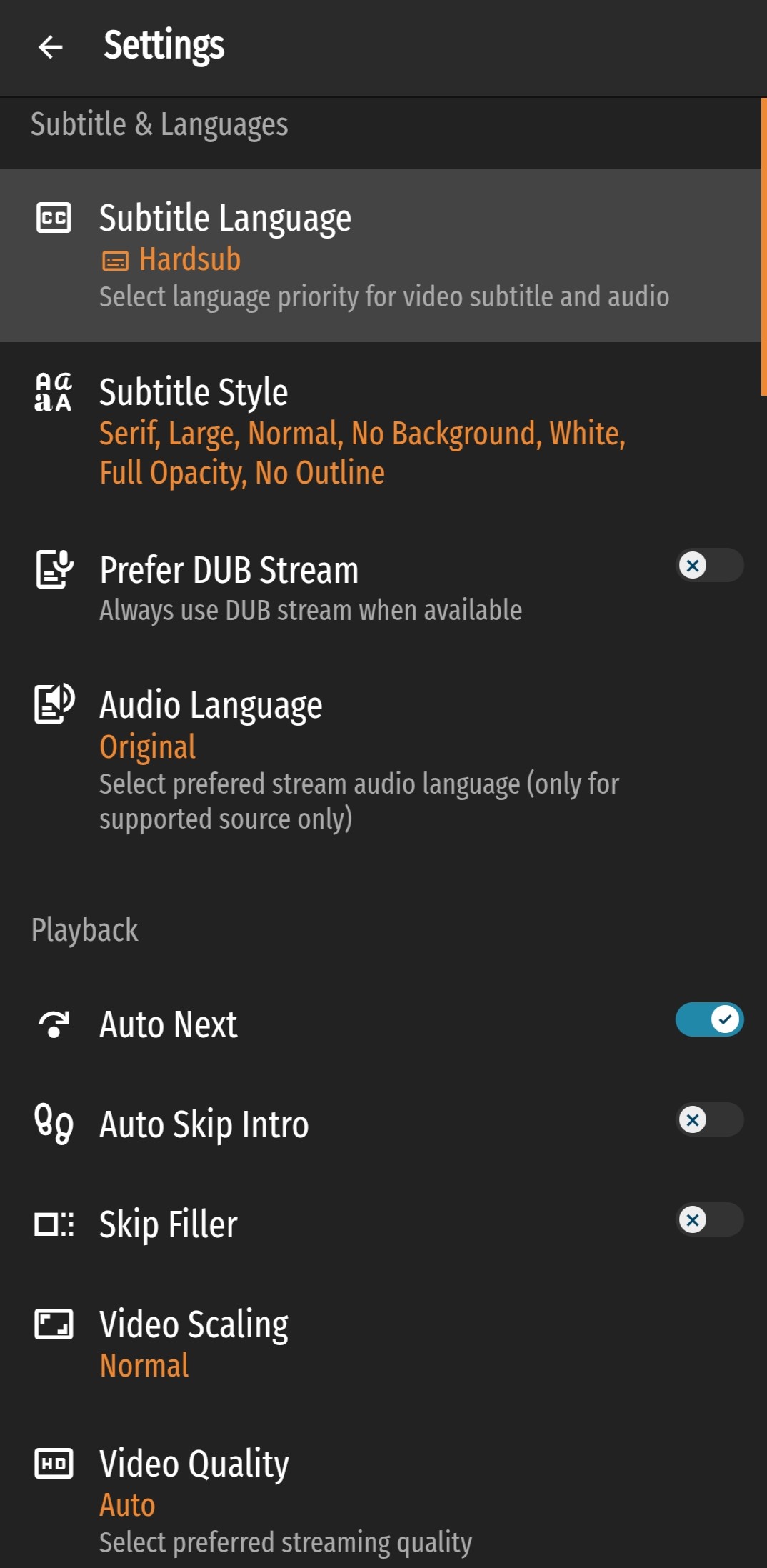Tap the Video Scaling frame icon
This screenshot has height=1568, width=767.
(54, 1324)
